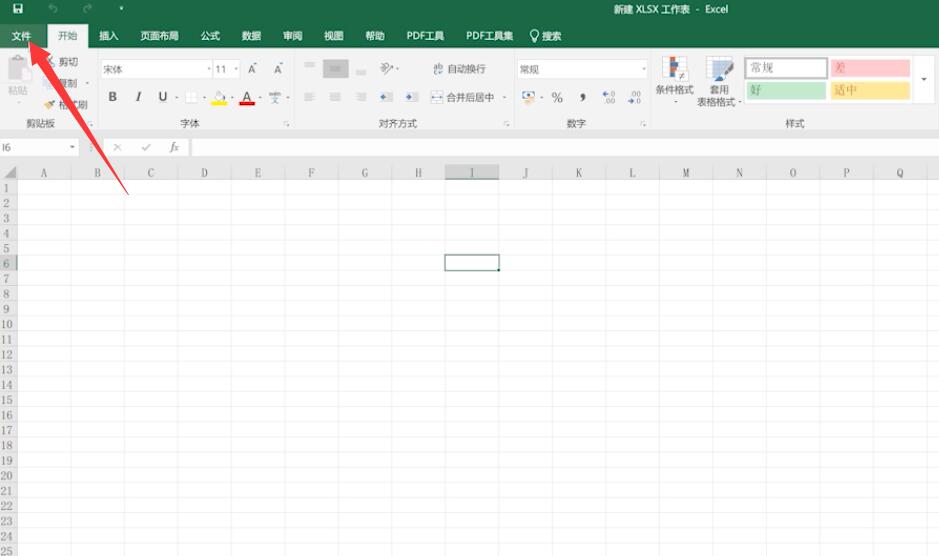Select the 常规 cell style
This screenshot has height=556, width=939.
tap(786, 68)
